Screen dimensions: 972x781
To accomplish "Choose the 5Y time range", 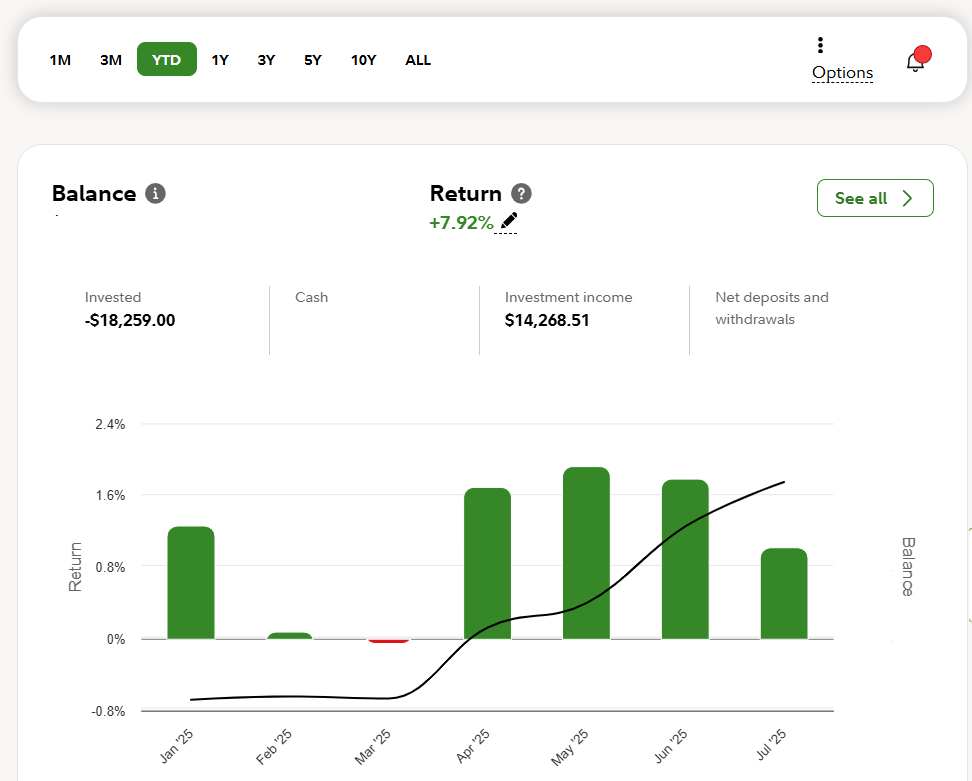I will [x=313, y=60].
